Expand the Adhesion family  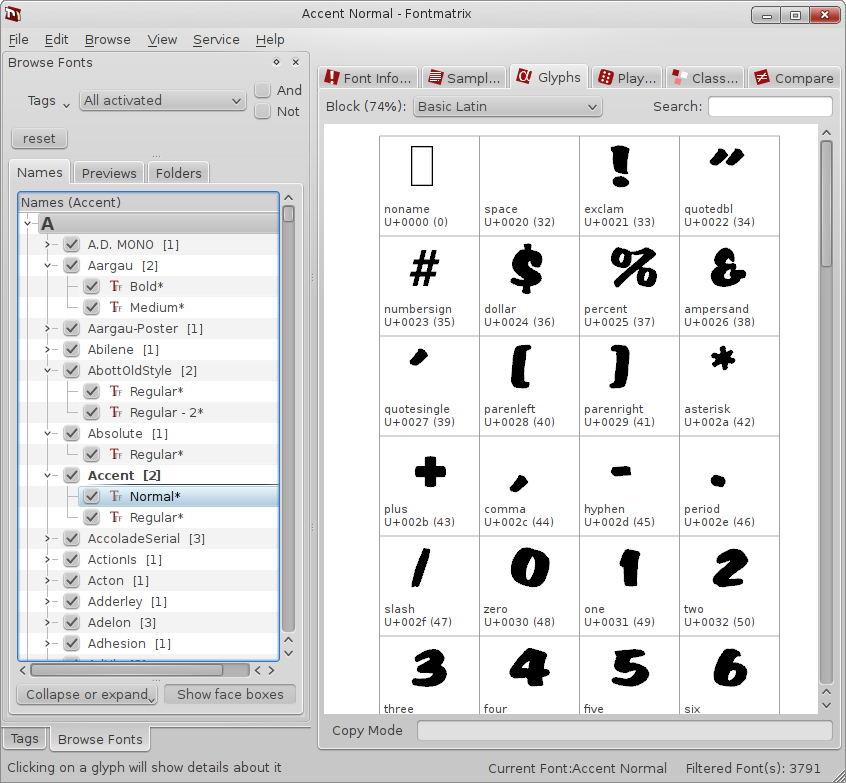point(47,643)
